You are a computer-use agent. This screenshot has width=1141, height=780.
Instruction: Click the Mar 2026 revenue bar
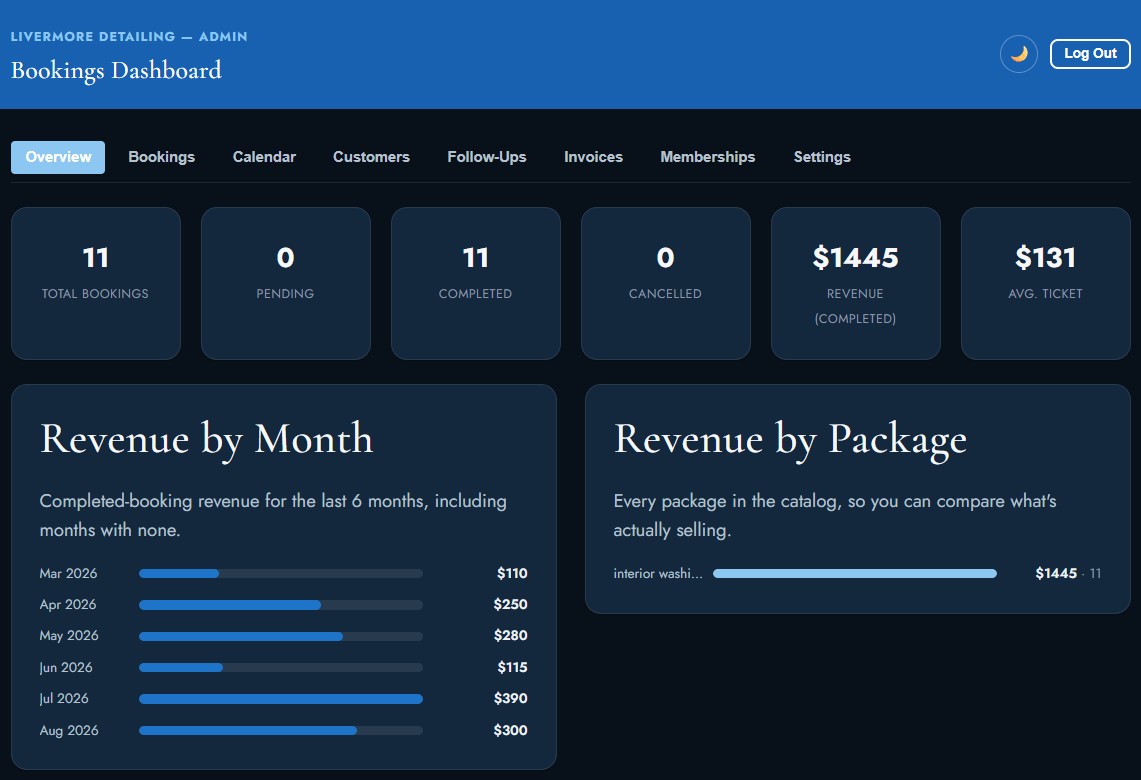(280, 573)
